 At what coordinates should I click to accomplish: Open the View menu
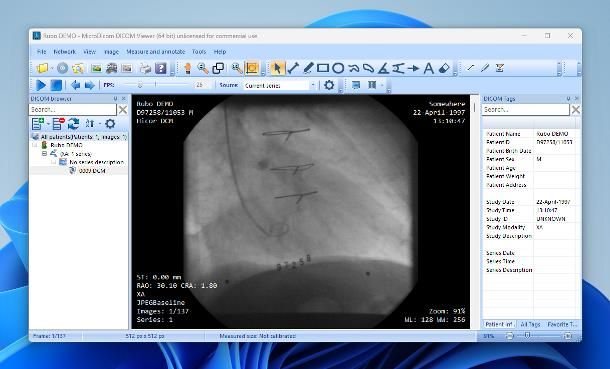tap(89, 52)
